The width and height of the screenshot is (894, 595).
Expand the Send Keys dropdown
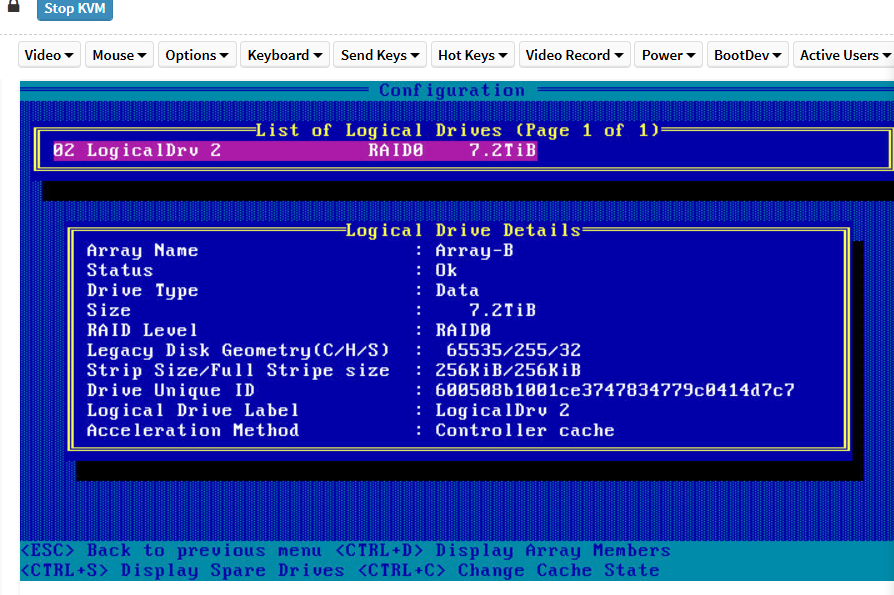(x=380, y=55)
